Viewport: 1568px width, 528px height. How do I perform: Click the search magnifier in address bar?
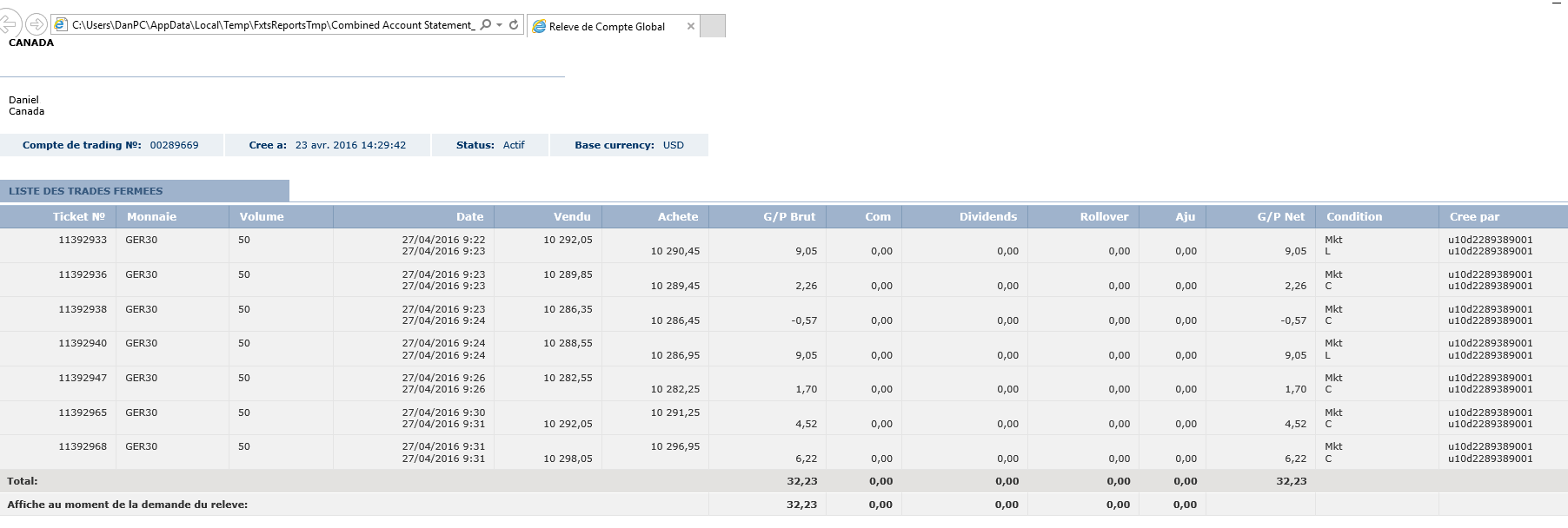click(485, 25)
